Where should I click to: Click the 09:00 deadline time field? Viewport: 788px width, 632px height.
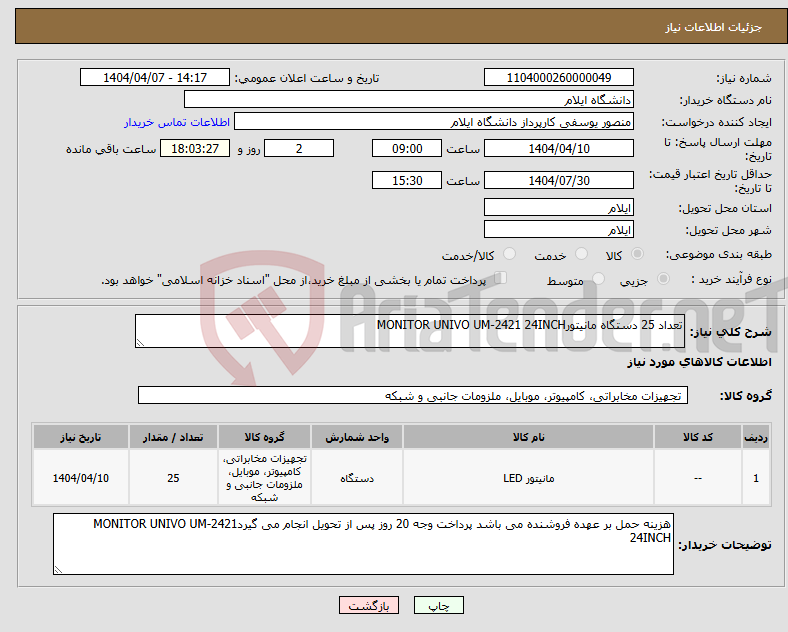pos(407,148)
